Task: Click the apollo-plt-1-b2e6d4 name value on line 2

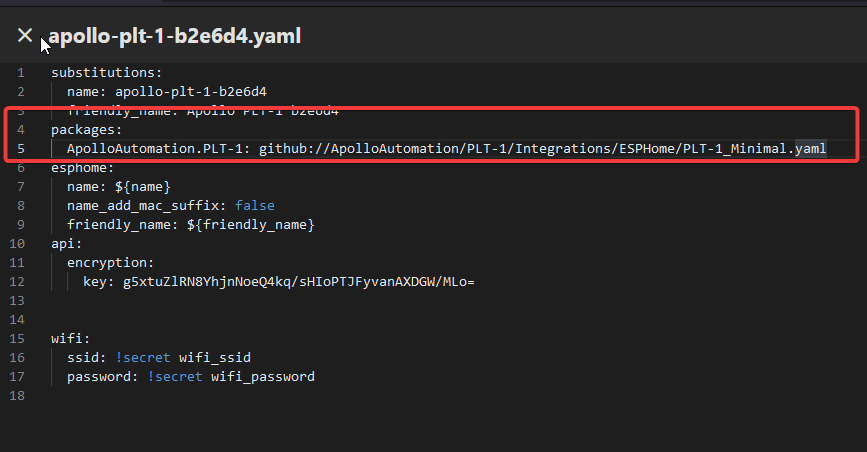Action: click(191, 92)
